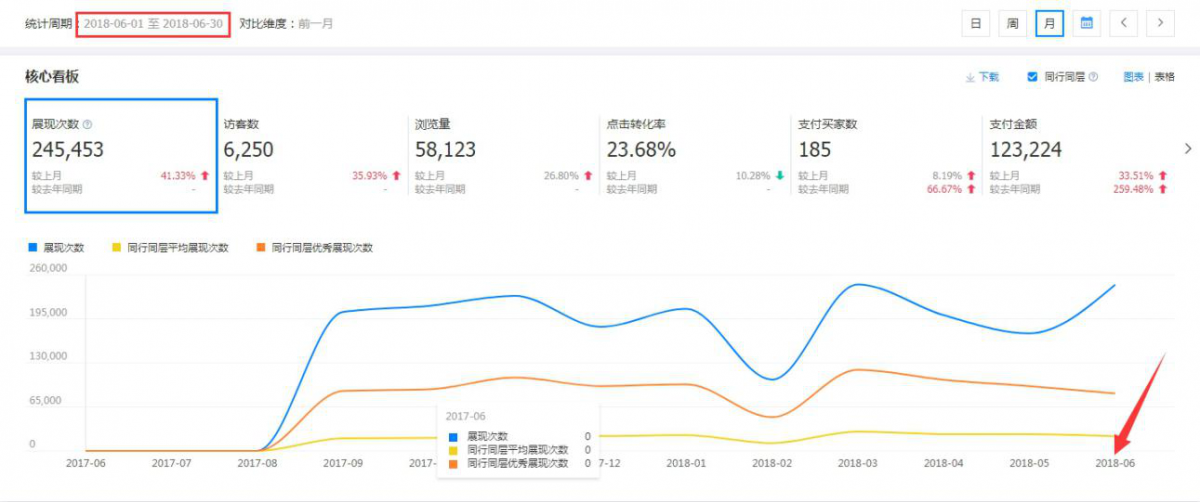Click the 2017-09 x-axis label

[344, 463]
